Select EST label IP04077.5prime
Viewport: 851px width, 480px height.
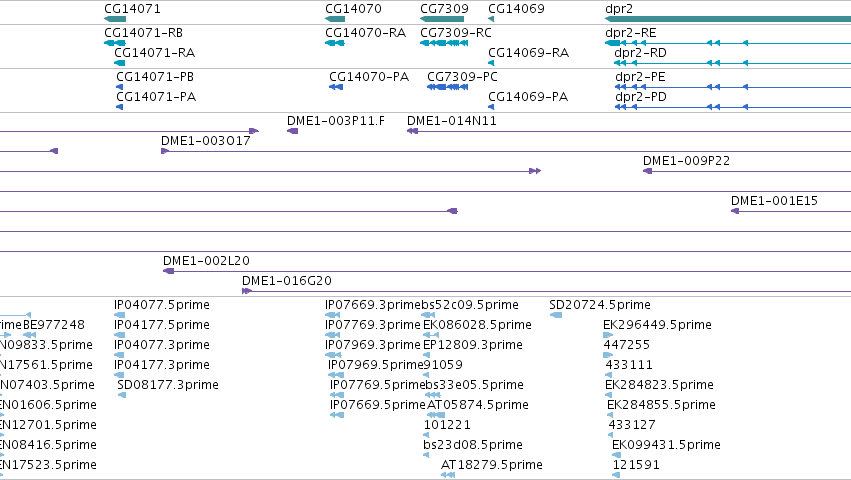coord(162,305)
